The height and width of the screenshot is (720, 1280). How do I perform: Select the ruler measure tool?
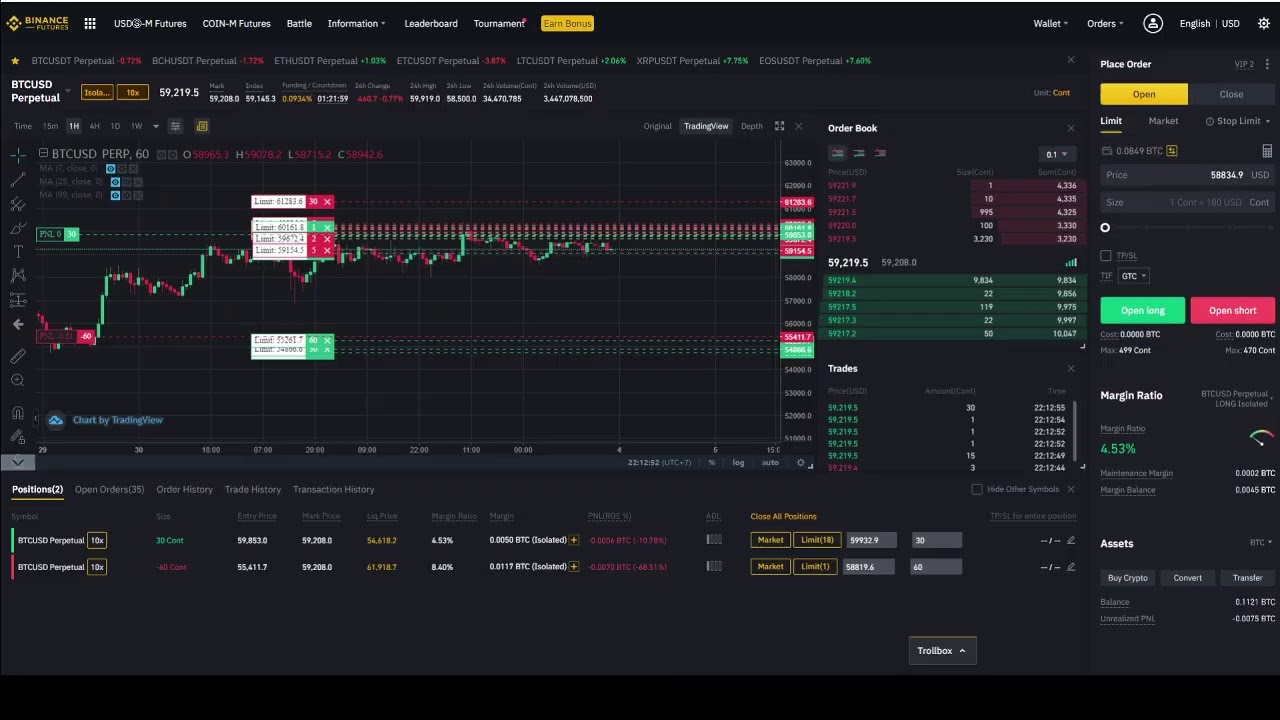coord(18,356)
